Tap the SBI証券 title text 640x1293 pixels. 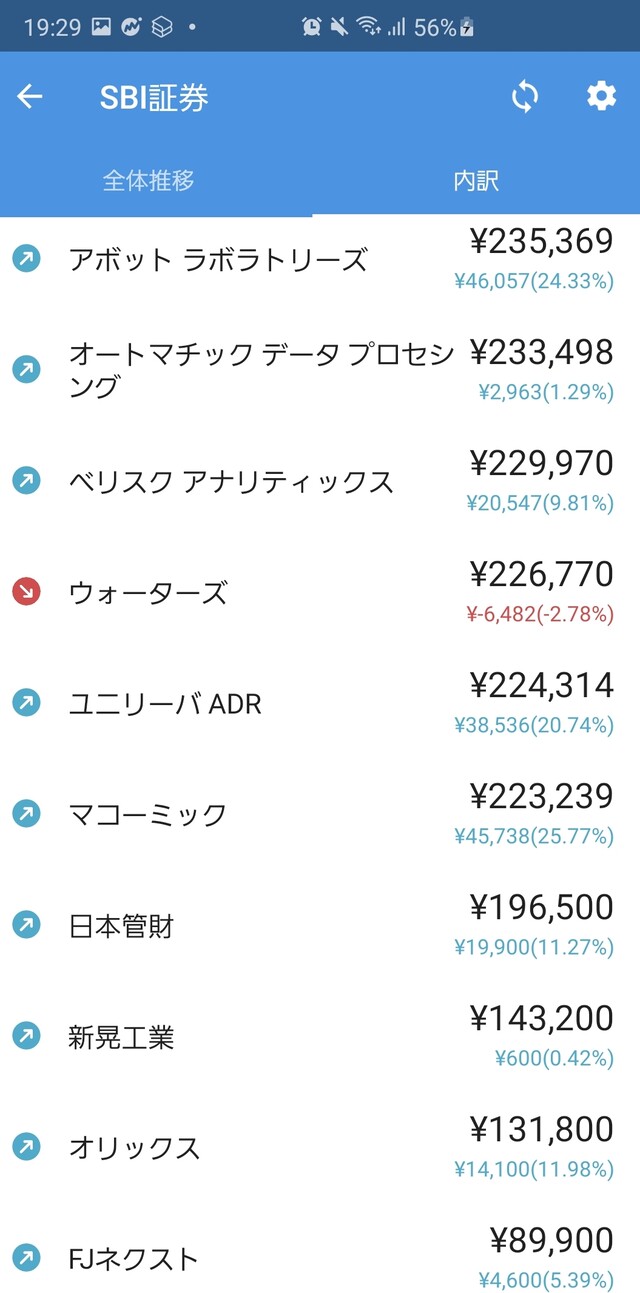(154, 98)
